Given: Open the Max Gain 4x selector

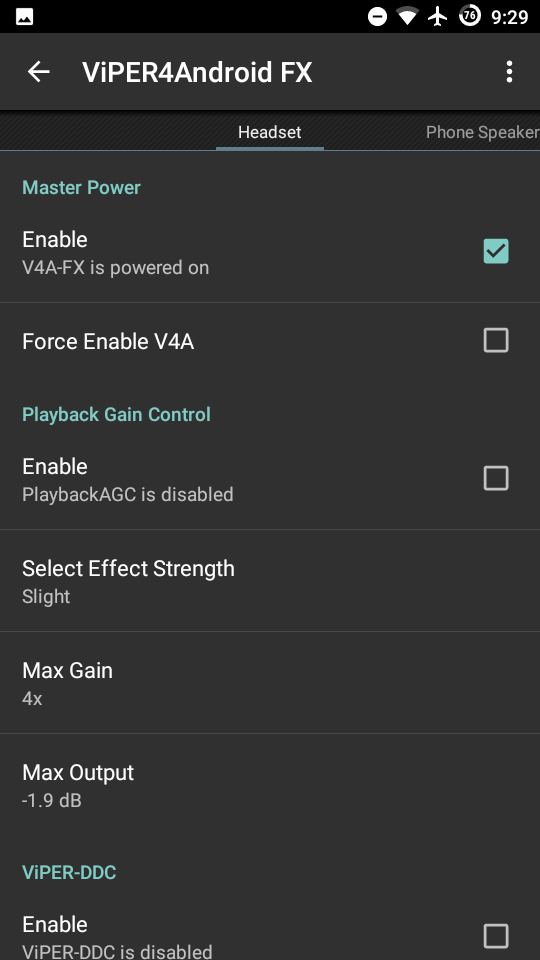Looking at the screenshot, I should point(270,683).
